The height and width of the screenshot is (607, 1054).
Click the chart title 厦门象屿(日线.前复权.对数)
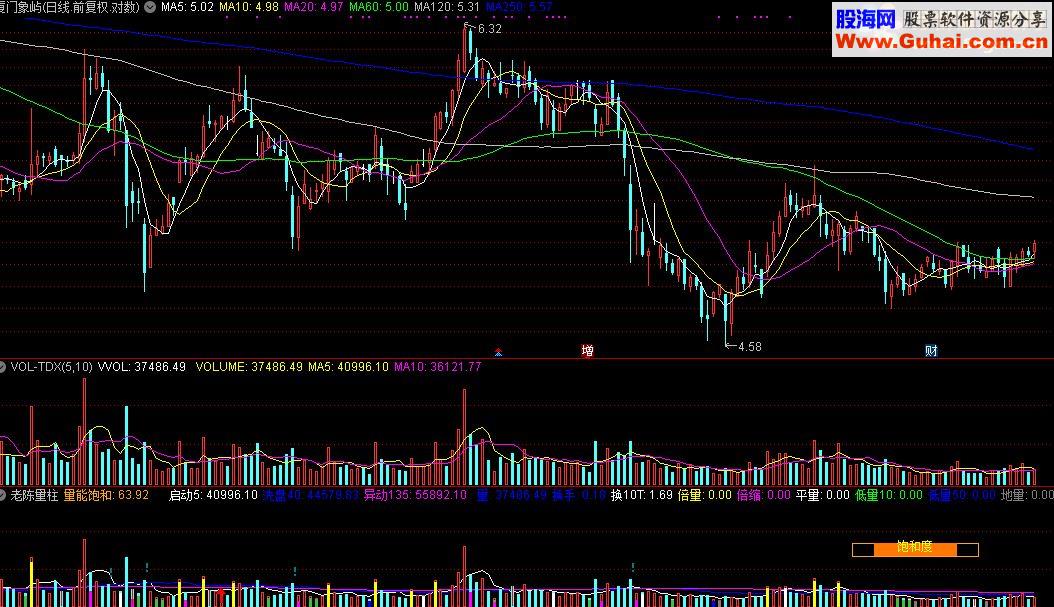pos(70,7)
